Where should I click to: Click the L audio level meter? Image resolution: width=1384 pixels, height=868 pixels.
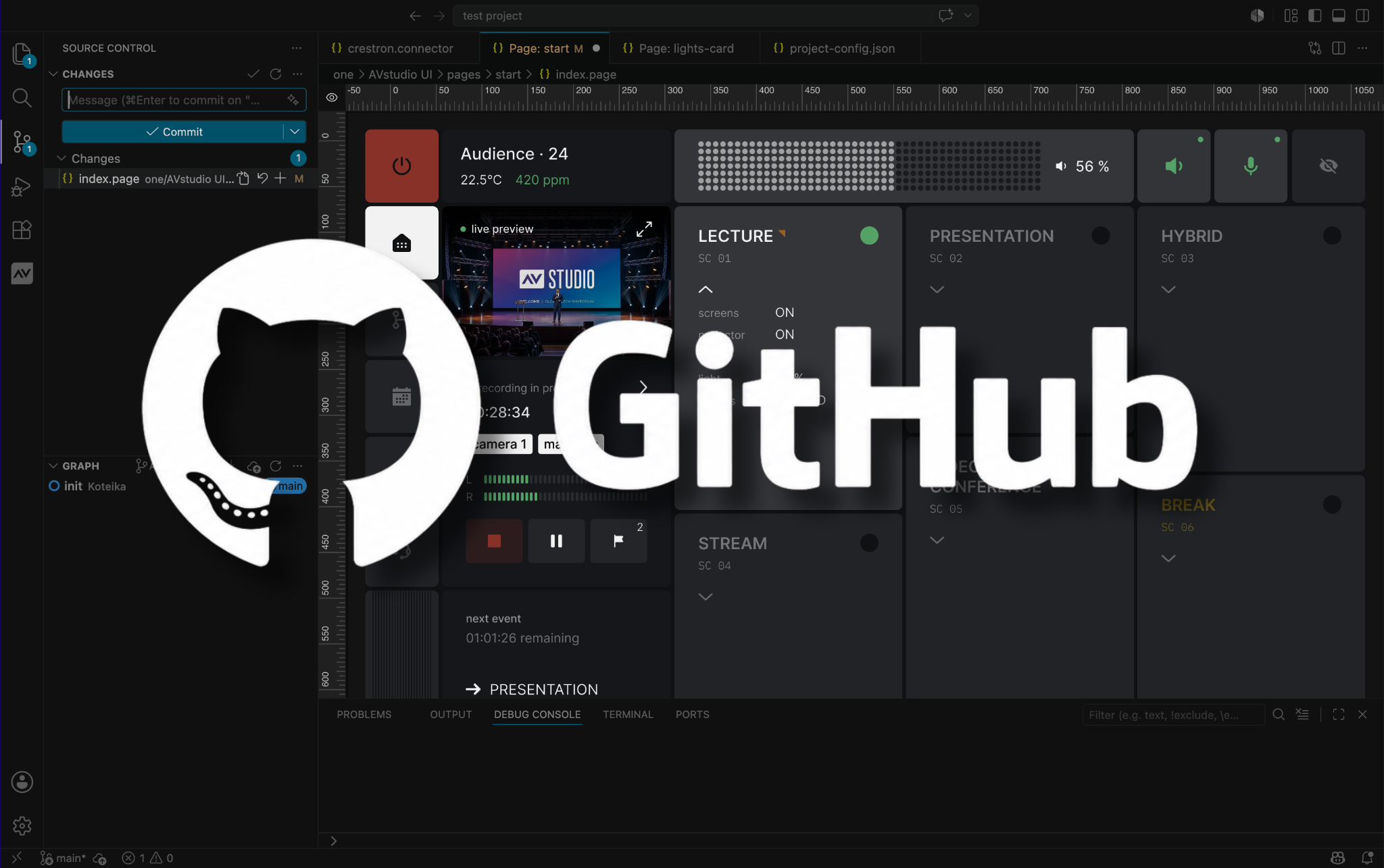pos(565,479)
